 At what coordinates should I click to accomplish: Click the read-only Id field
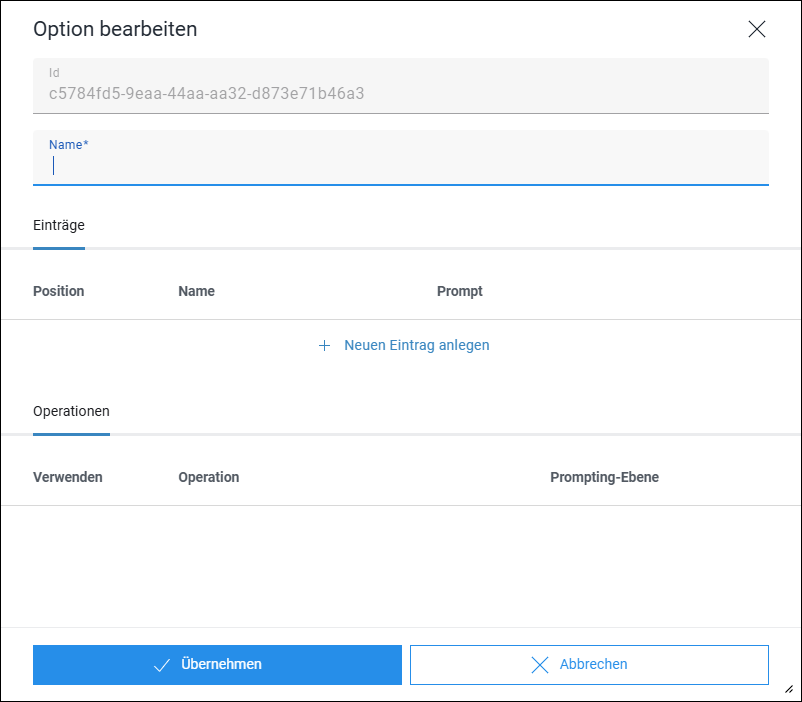point(400,86)
